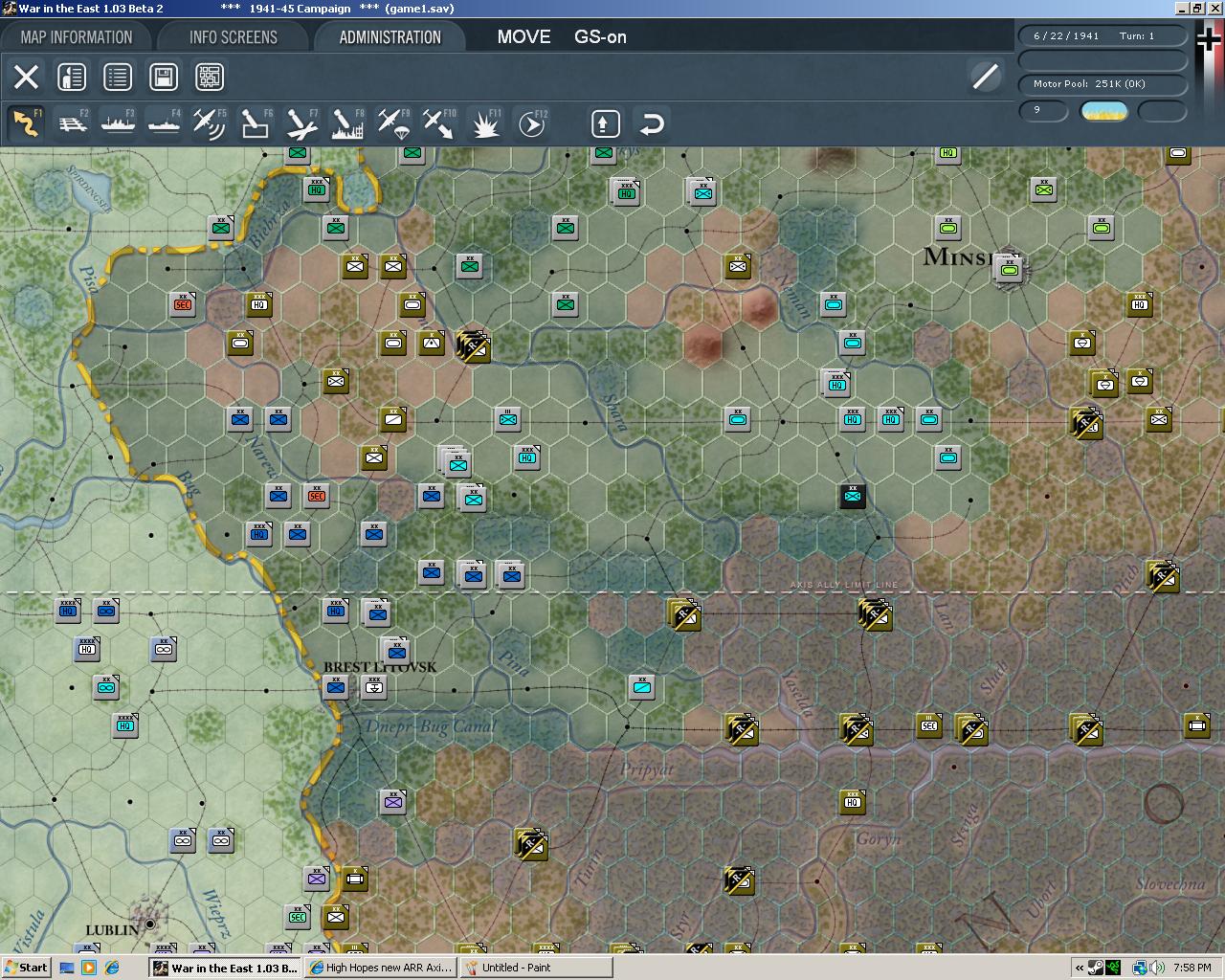
Task: Show battle sites (F11) icon
Action: point(486,123)
